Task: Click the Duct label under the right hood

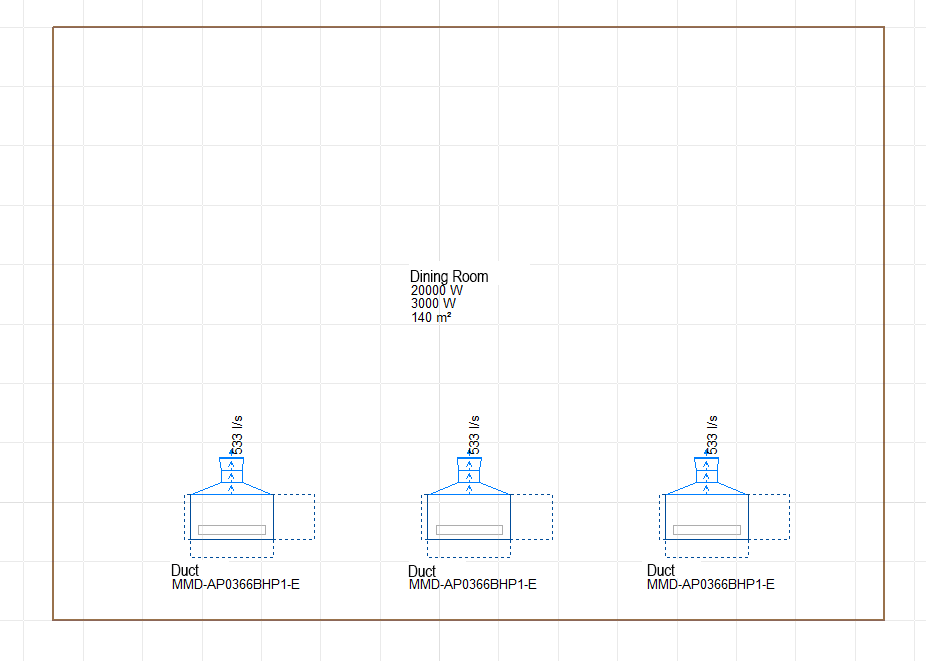Action: click(660, 570)
